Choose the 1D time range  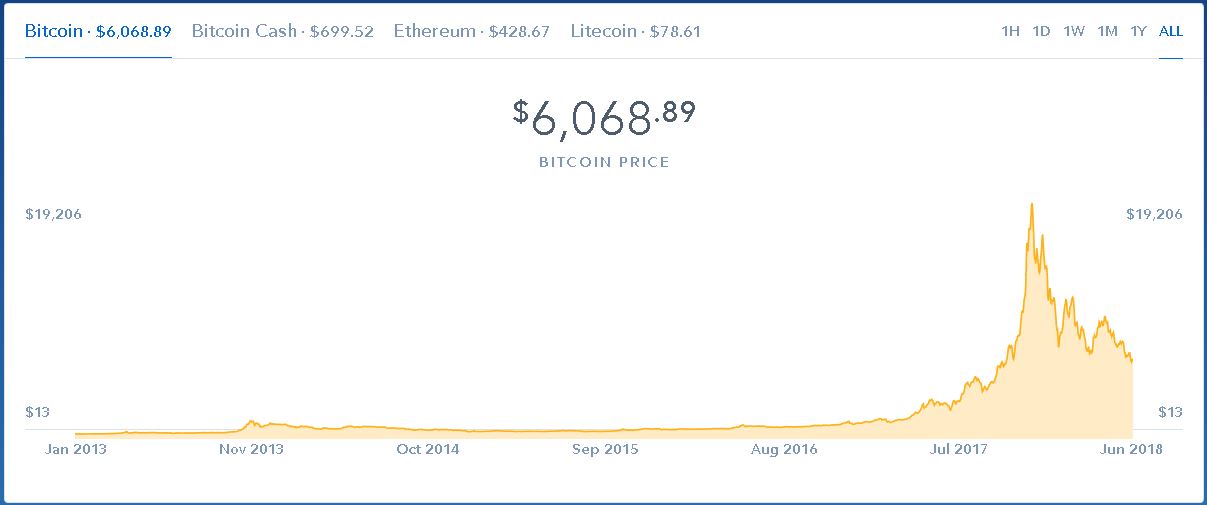click(1041, 31)
